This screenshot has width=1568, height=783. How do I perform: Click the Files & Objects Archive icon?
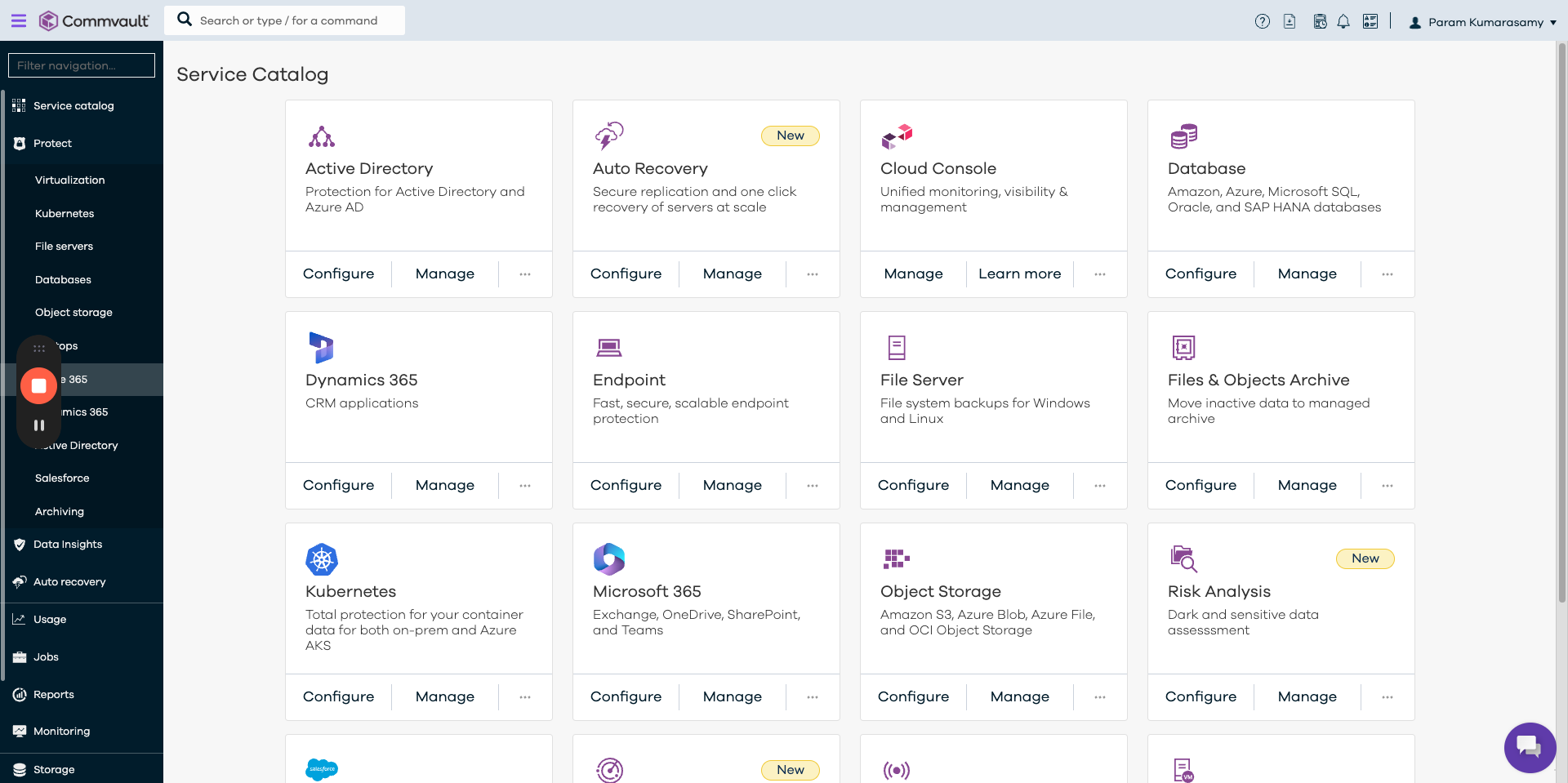[x=1184, y=348]
